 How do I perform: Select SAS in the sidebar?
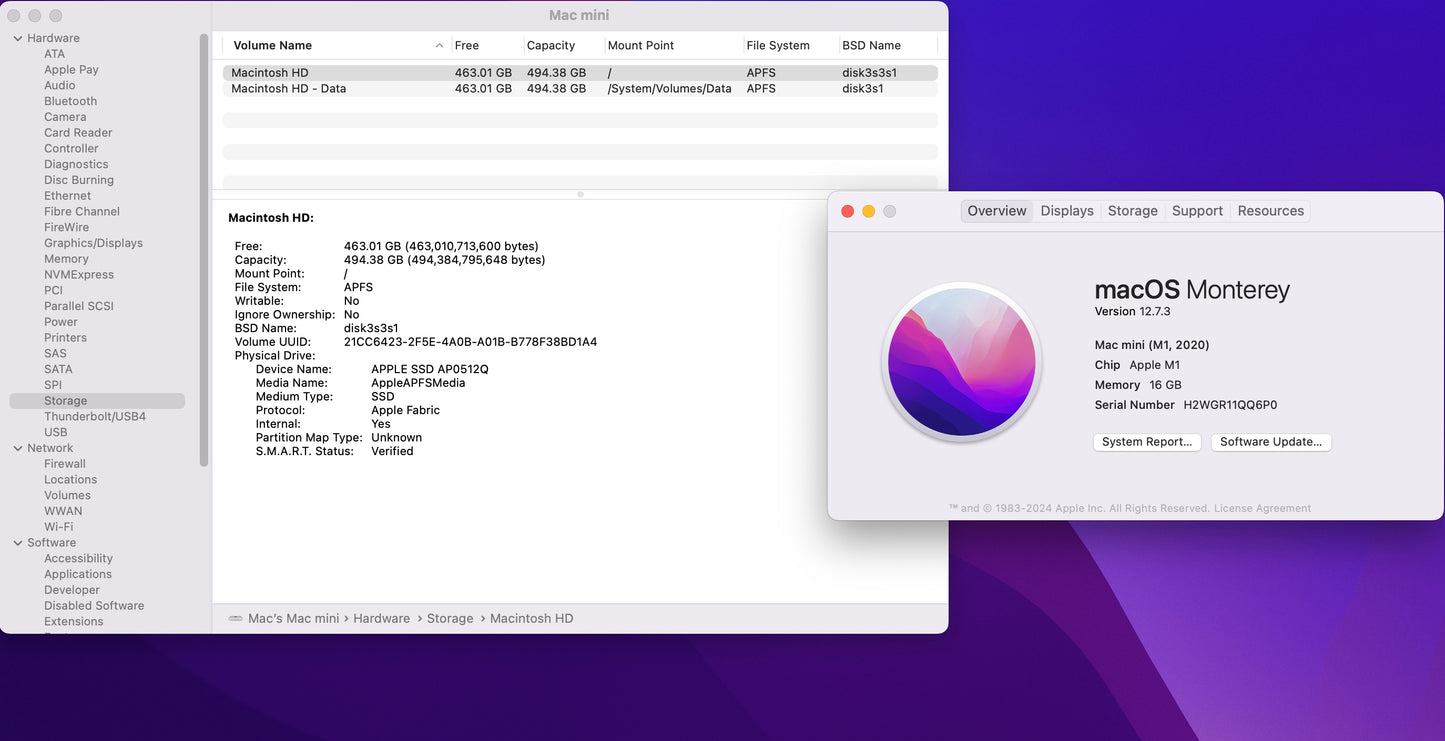click(x=55, y=353)
